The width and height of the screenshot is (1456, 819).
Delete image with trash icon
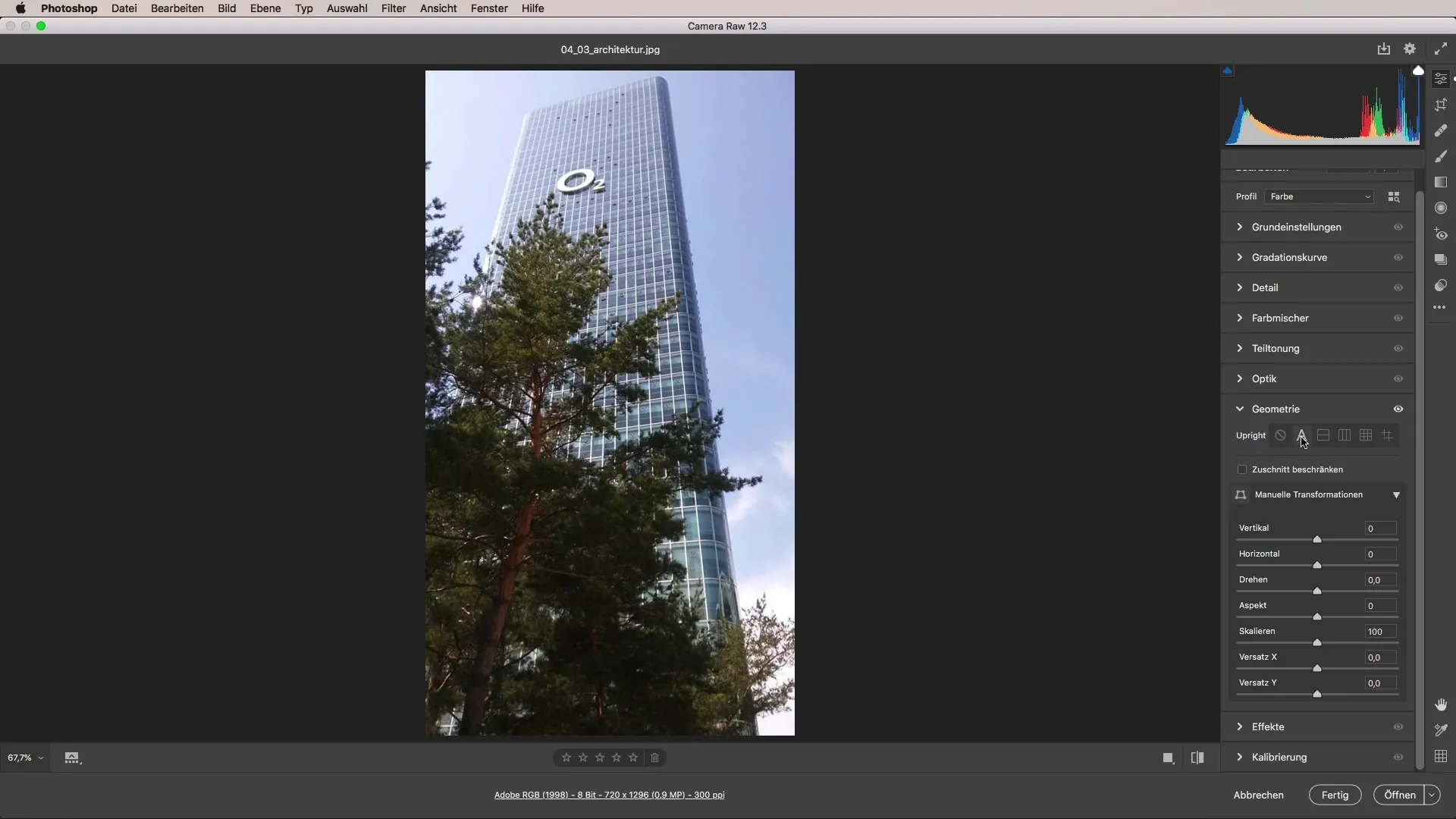point(655,758)
